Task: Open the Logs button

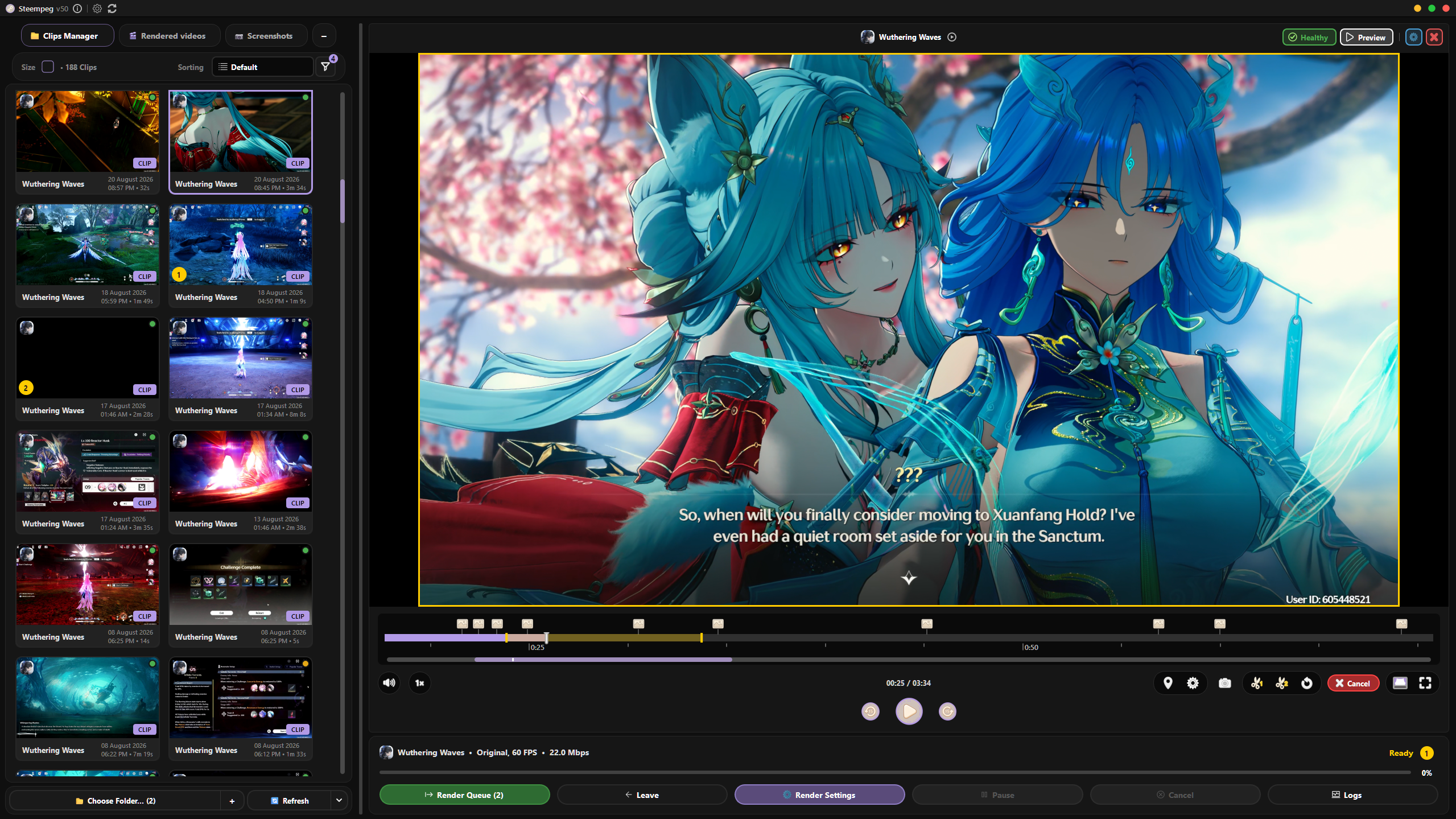Action: tap(1352, 795)
